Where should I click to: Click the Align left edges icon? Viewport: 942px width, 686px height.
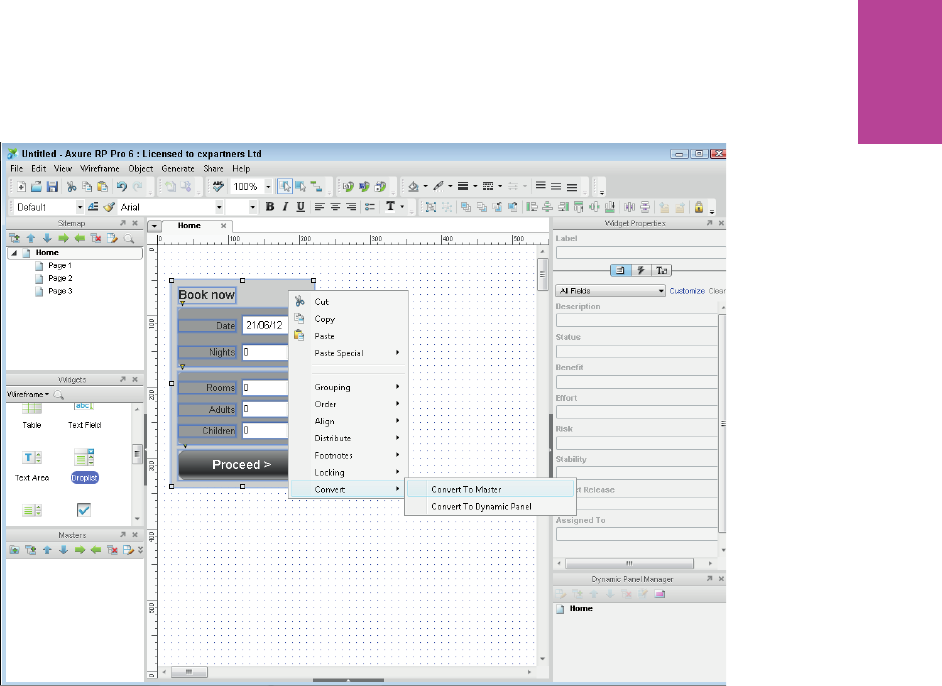[x=532, y=207]
